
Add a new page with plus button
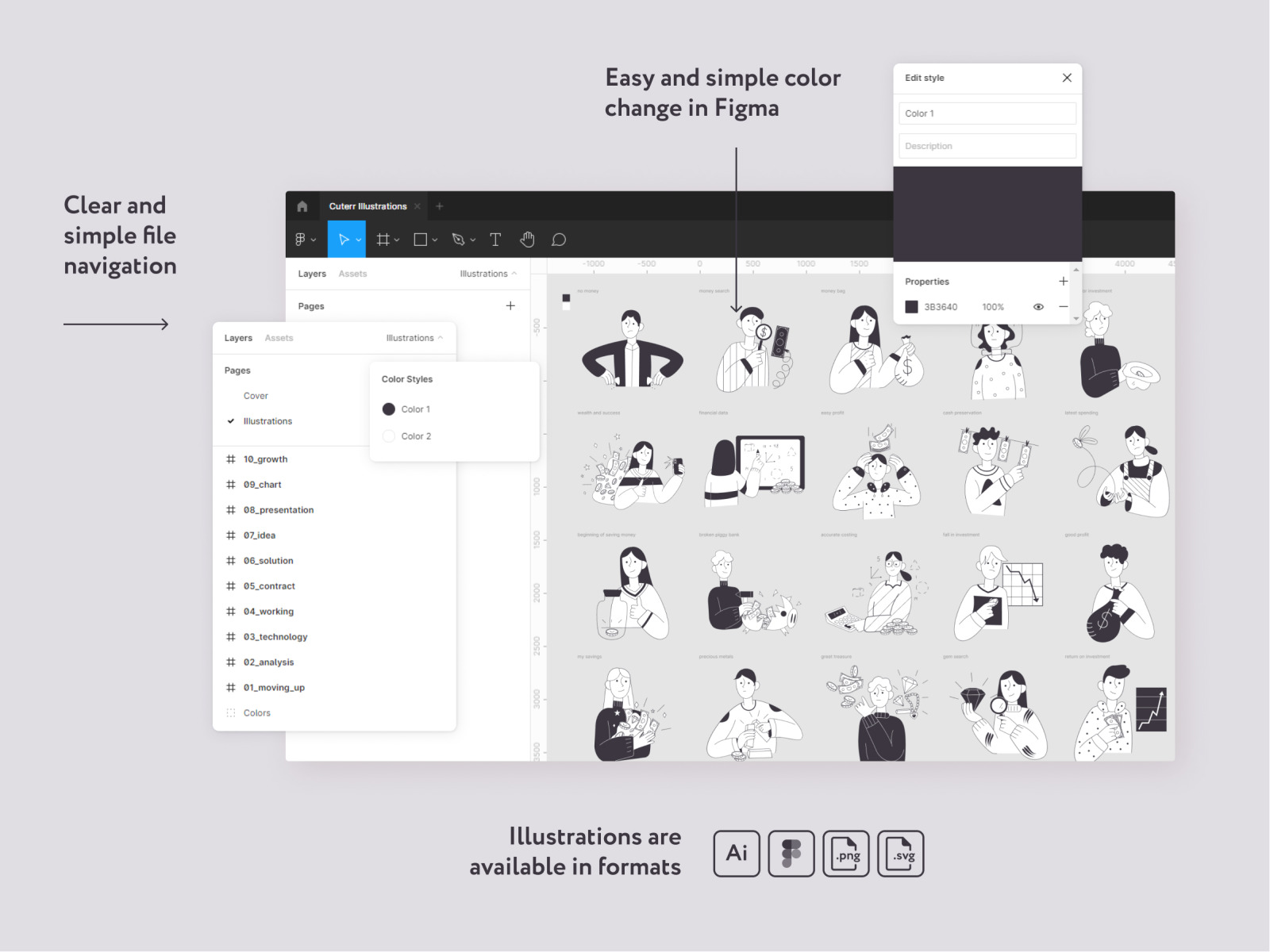510,306
